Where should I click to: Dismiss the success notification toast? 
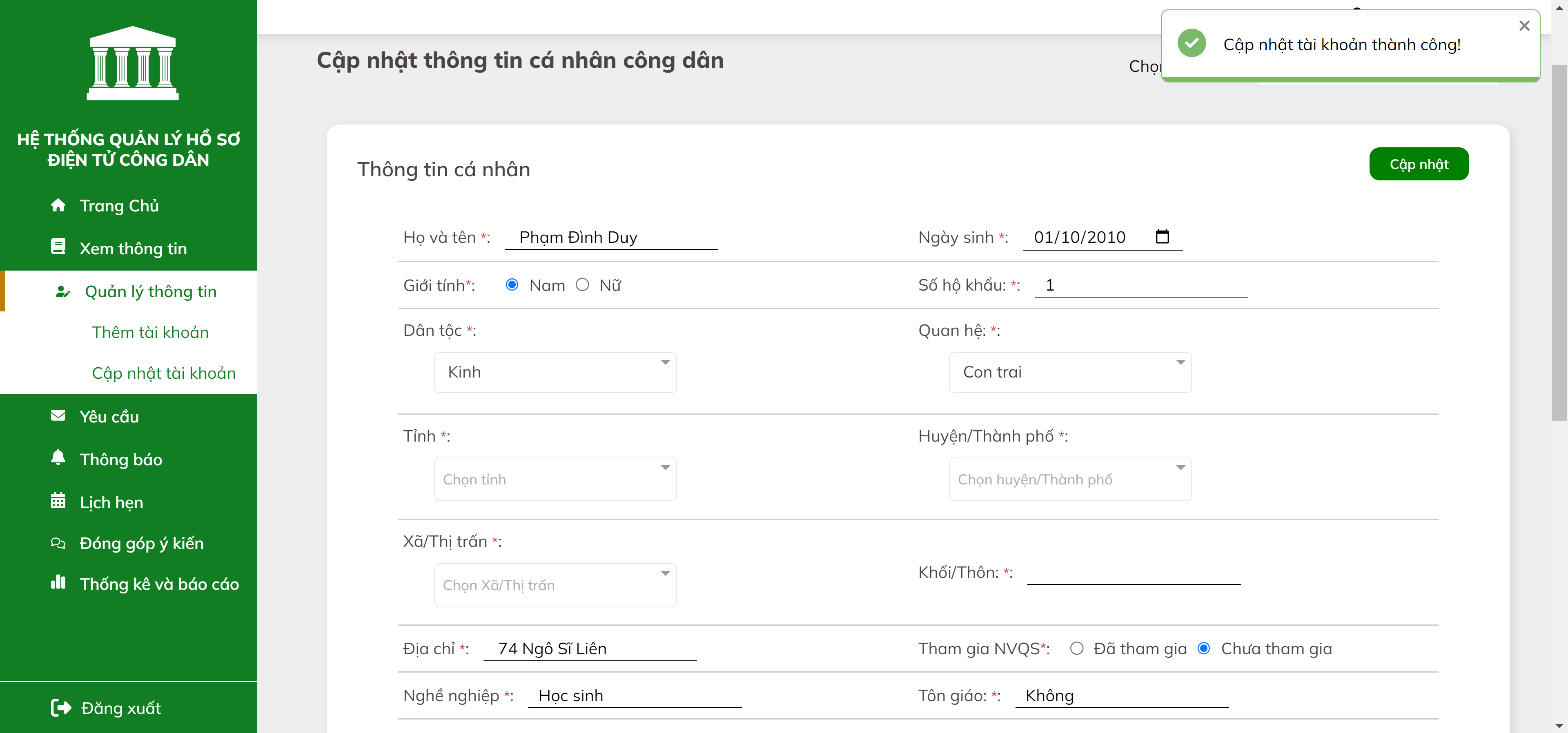(x=1524, y=26)
